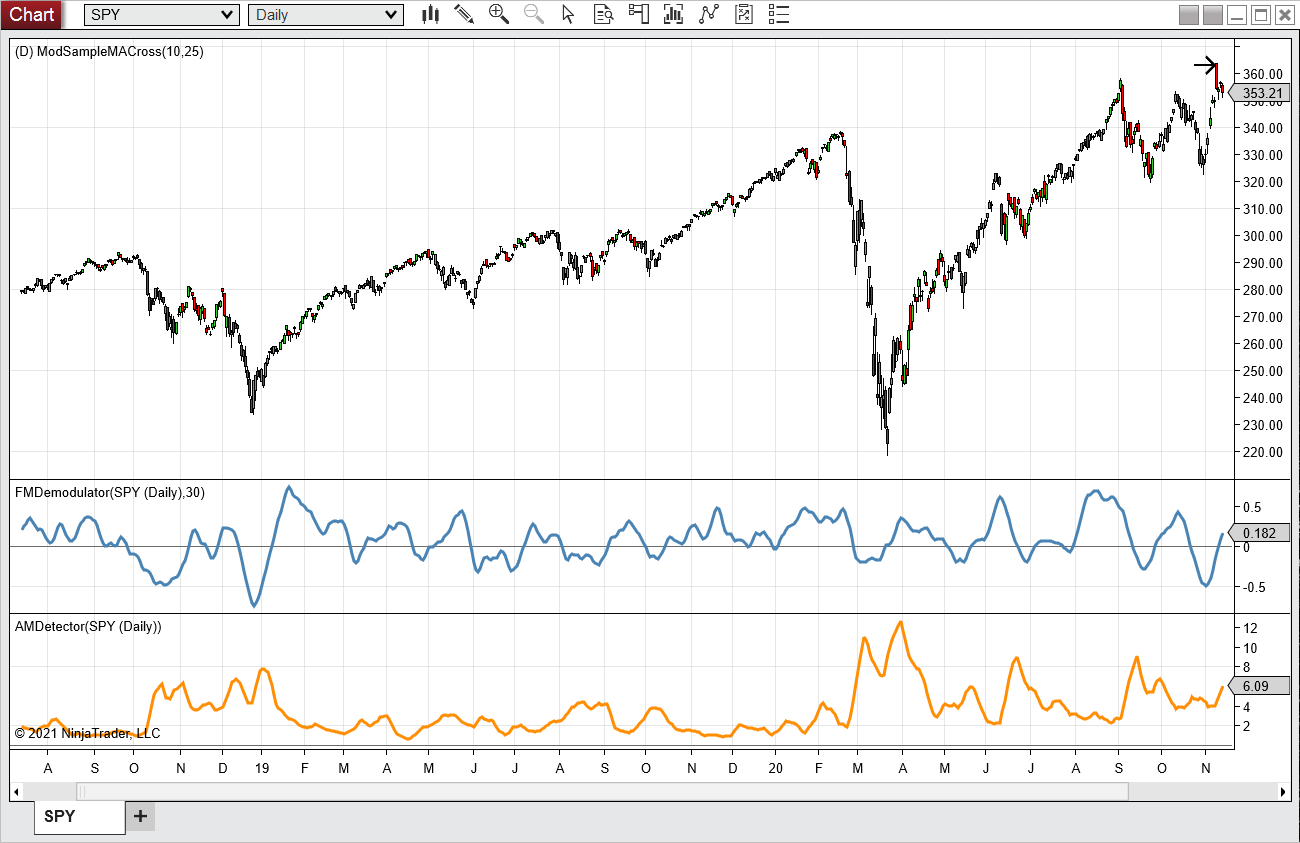Open the chart properties list icon

pos(778,14)
